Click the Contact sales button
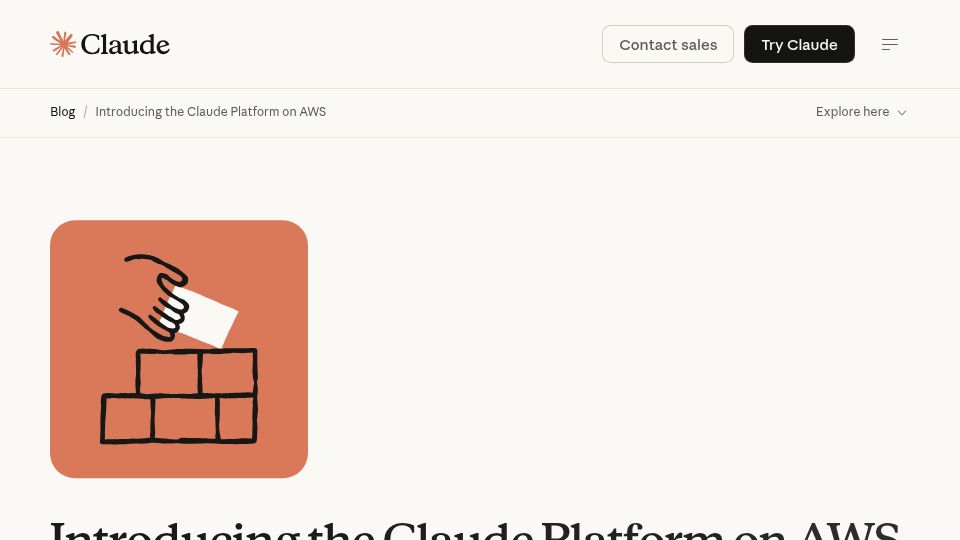960x540 pixels. [x=668, y=44]
